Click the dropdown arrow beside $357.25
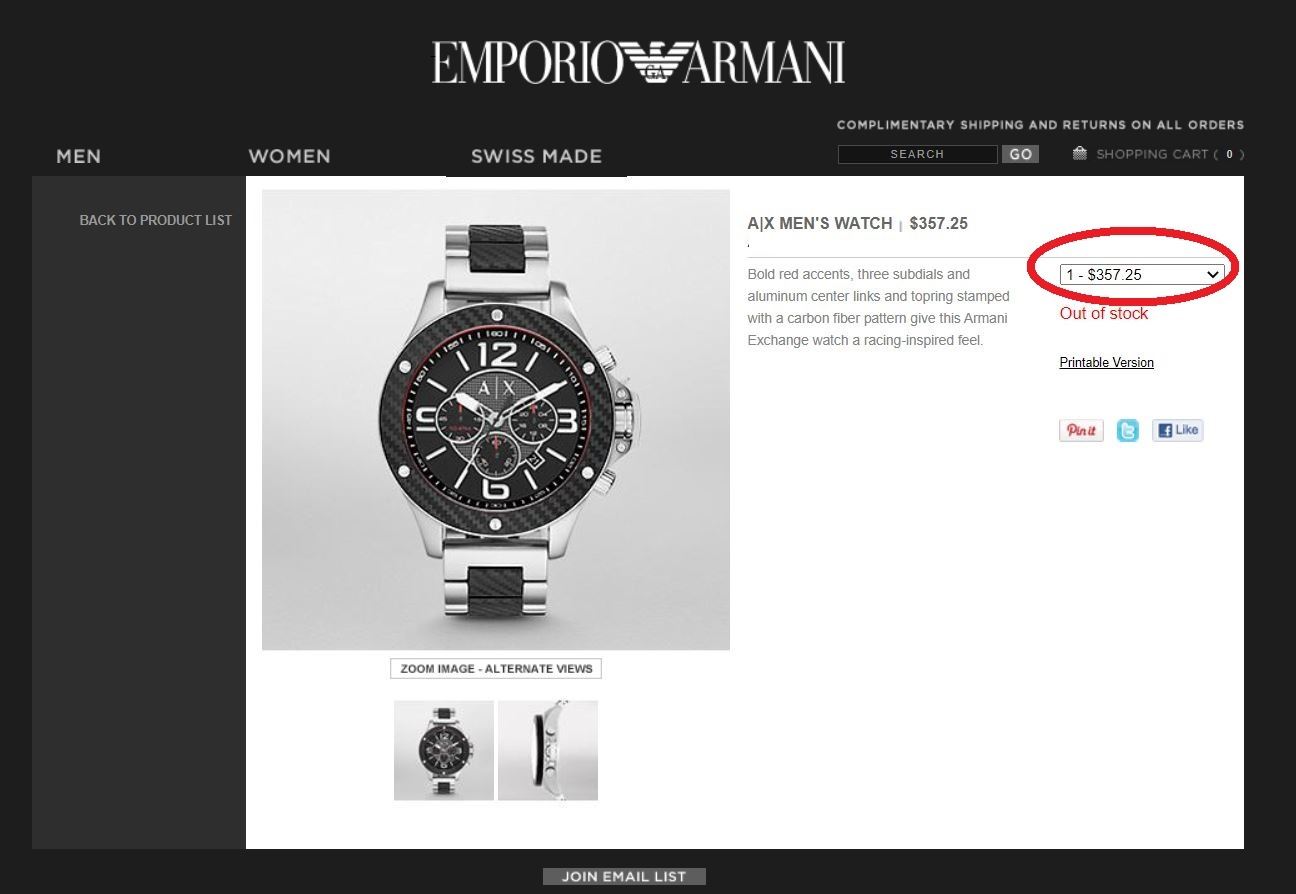The image size is (1296, 894). 1213,274
